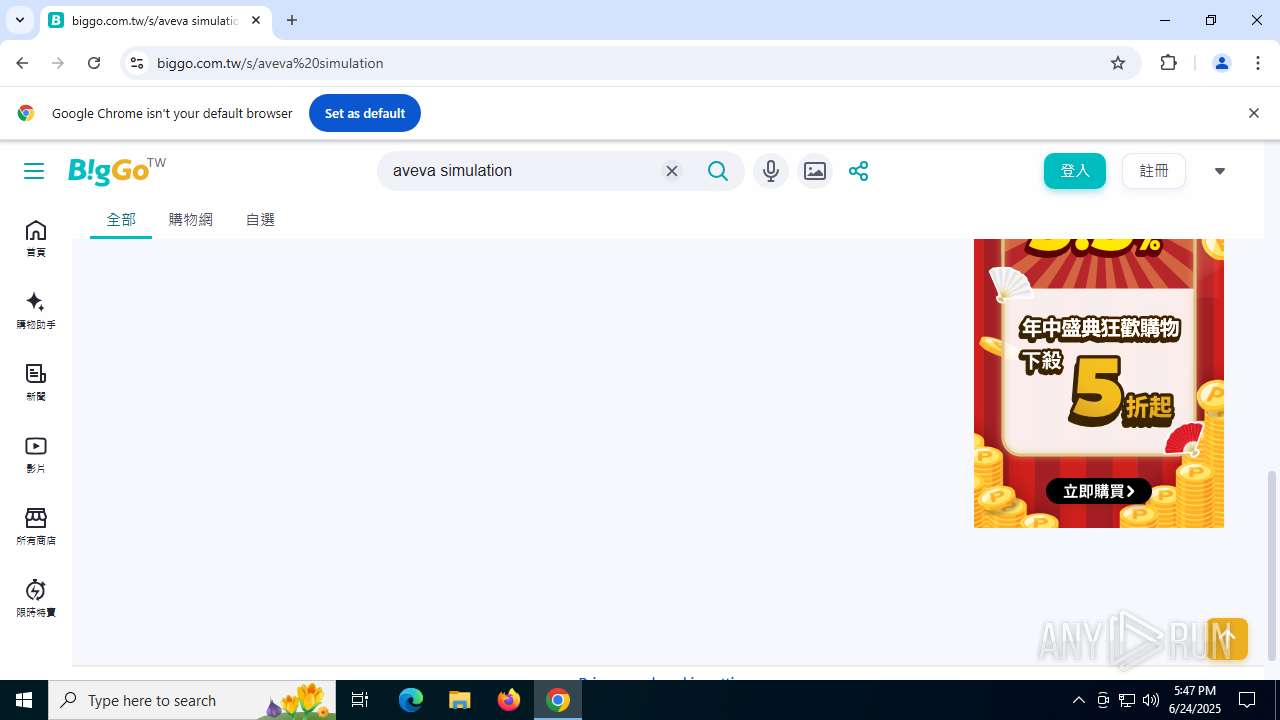
Task: Open 限時特賣 flash sale in sidebar
Action: pos(36,599)
